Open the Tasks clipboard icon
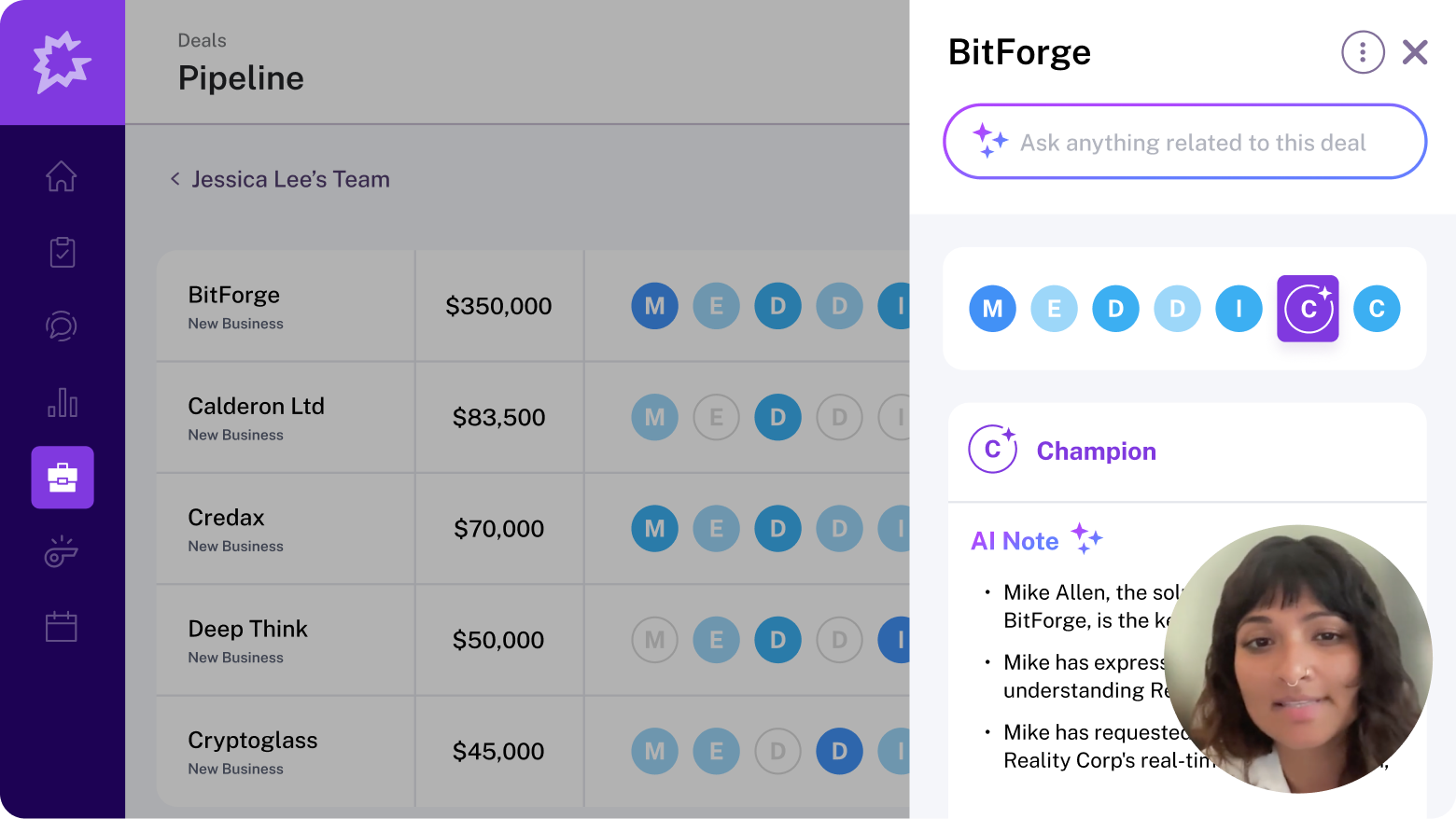1456x819 pixels. pos(62,252)
